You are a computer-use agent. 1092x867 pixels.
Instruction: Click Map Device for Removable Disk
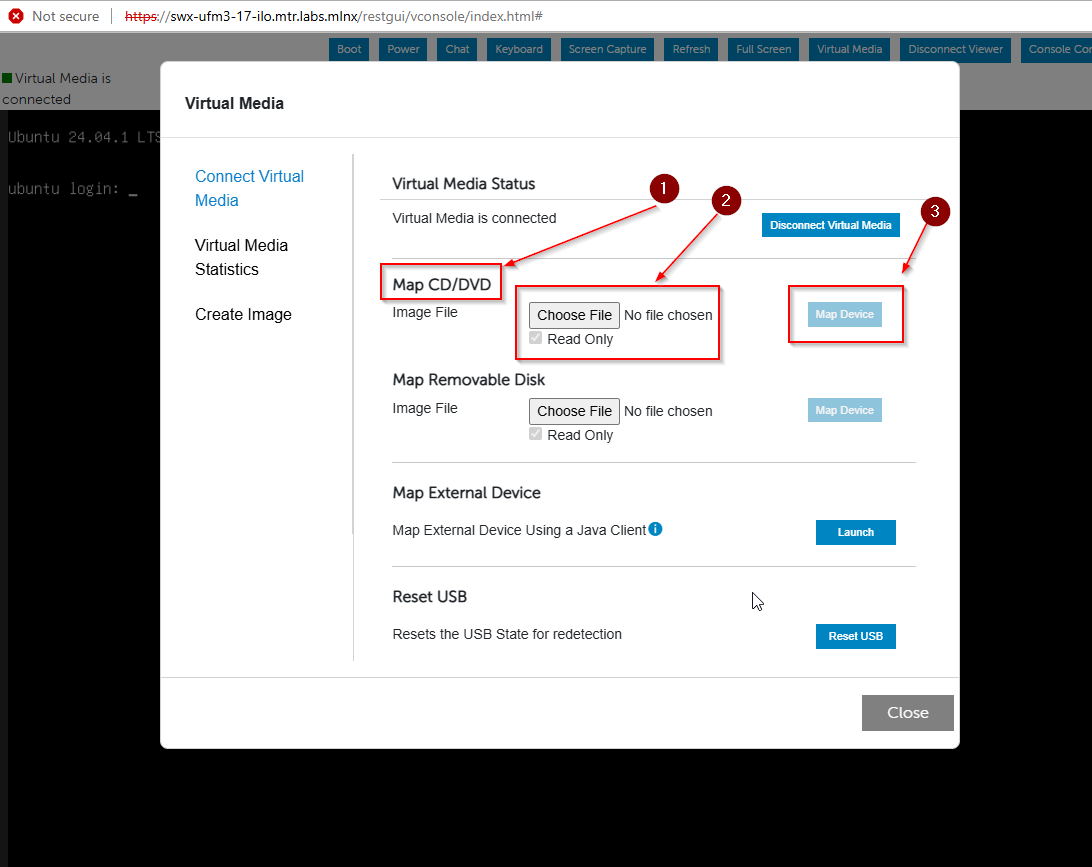(844, 410)
